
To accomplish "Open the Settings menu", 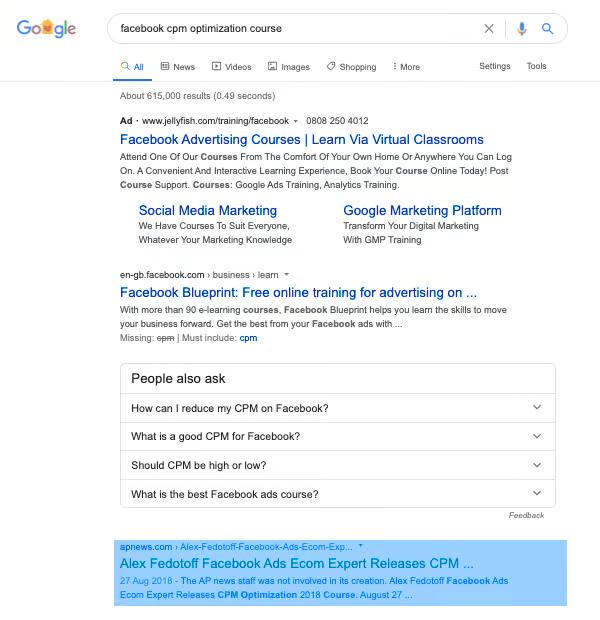I will coord(495,66).
